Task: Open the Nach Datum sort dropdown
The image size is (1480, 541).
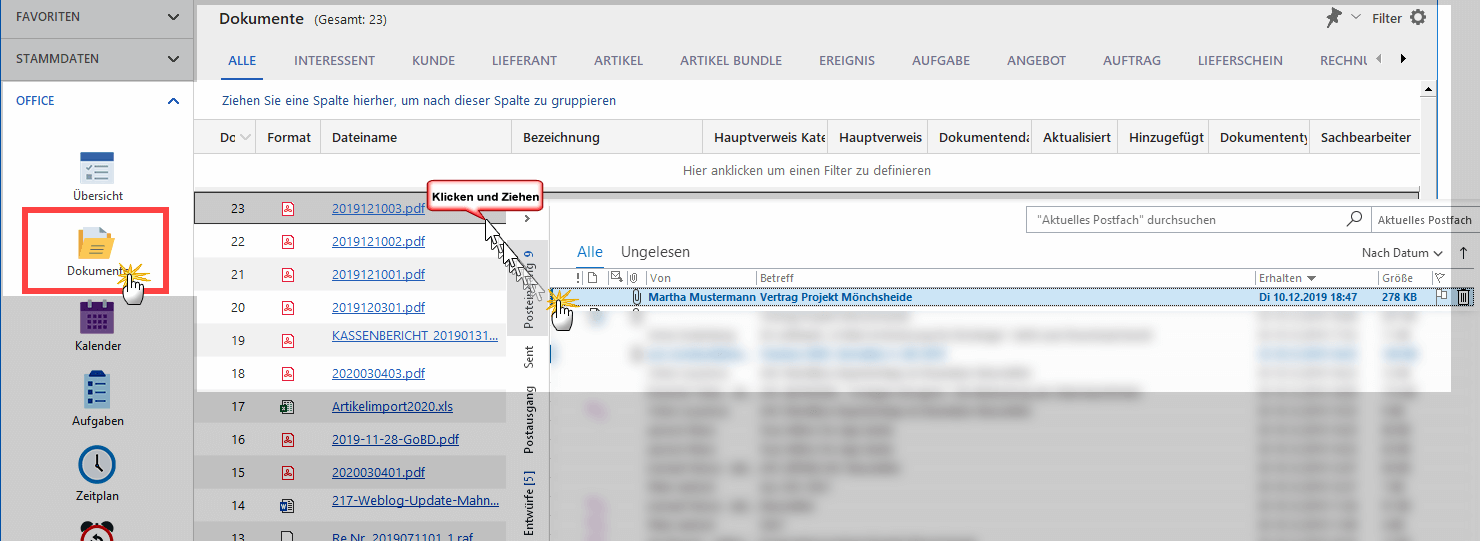Action: click(x=1402, y=253)
